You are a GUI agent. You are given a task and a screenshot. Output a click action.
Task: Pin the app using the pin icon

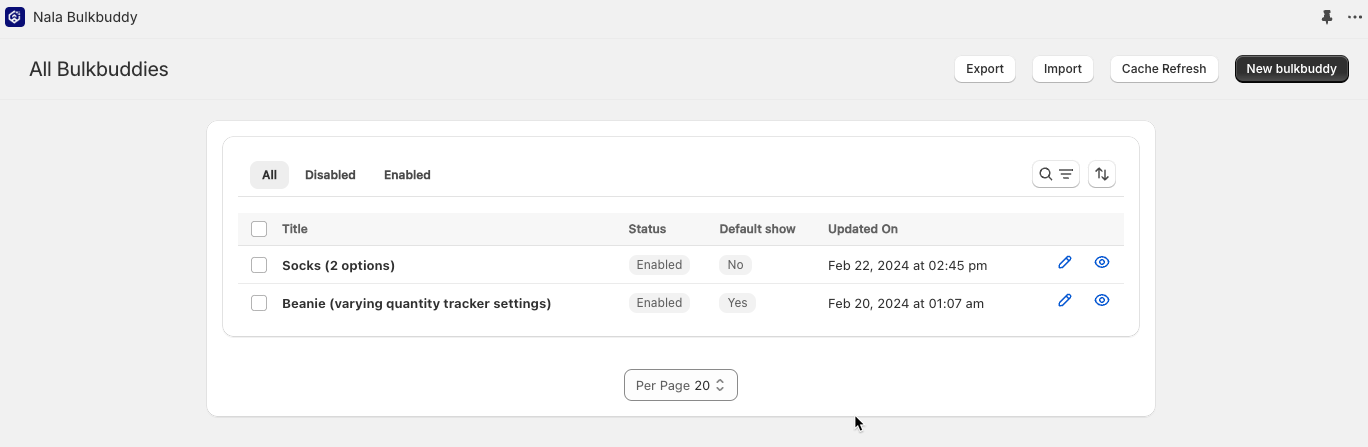click(1327, 17)
